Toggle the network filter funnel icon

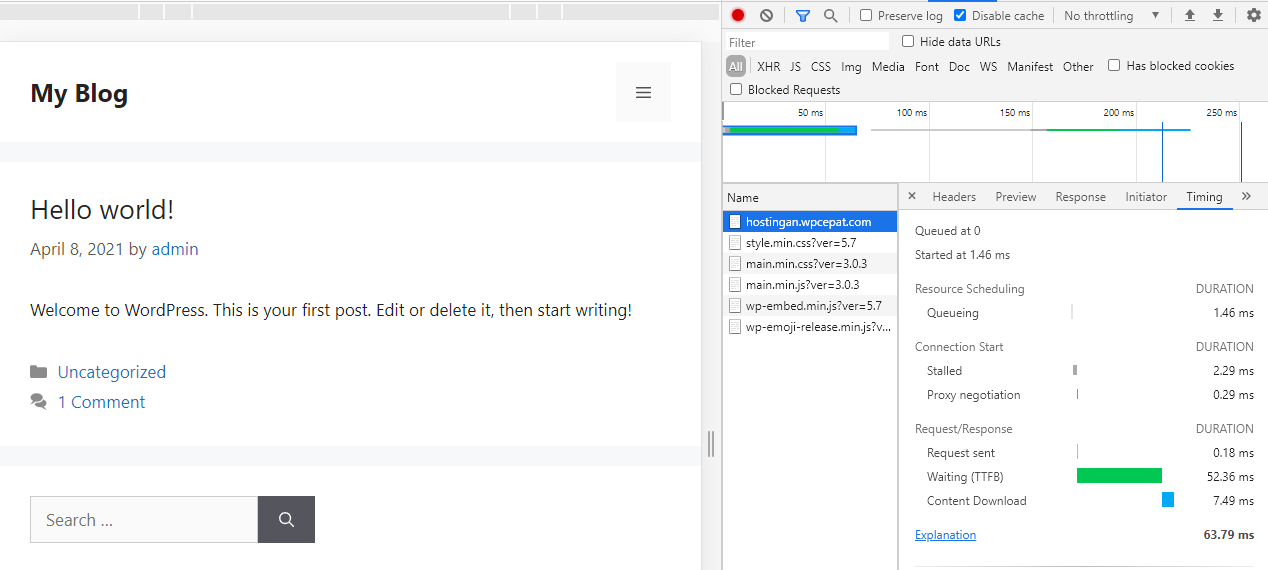point(802,16)
